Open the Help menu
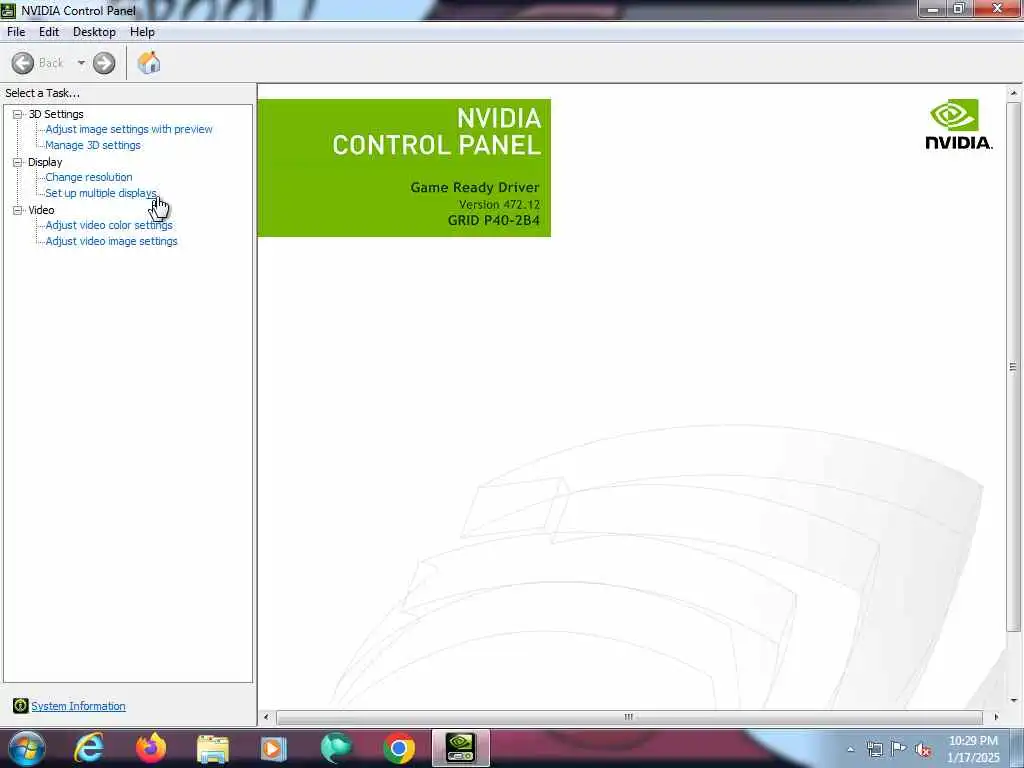 coord(142,32)
